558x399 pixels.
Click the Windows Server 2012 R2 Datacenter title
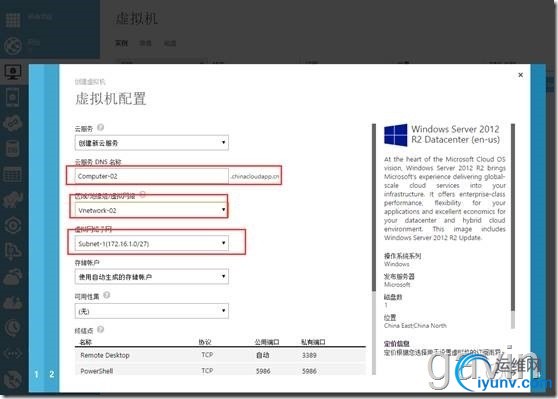tap(456, 134)
